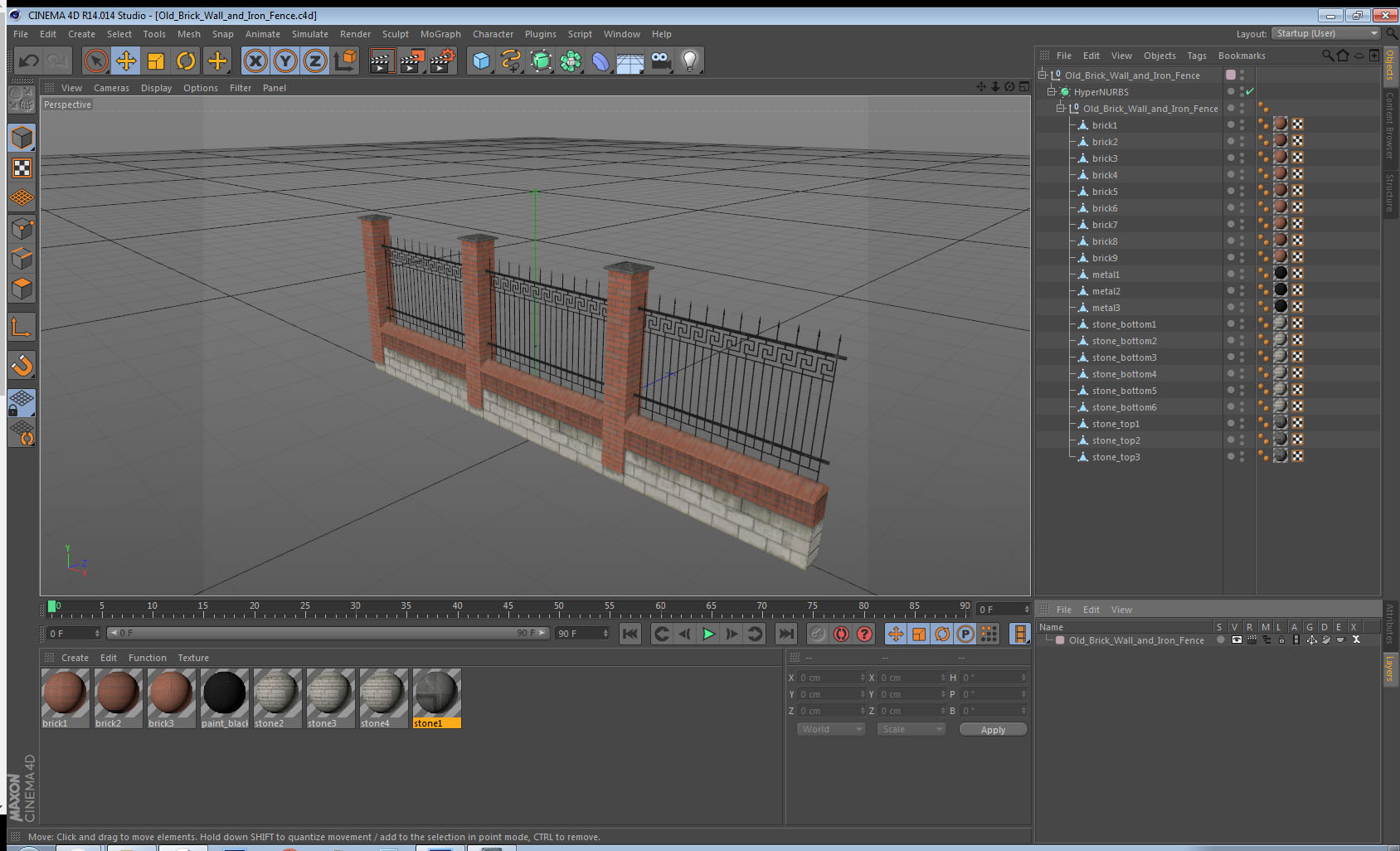Toggle Y axis lock
The height and width of the screenshot is (851, 1400).
285,61
